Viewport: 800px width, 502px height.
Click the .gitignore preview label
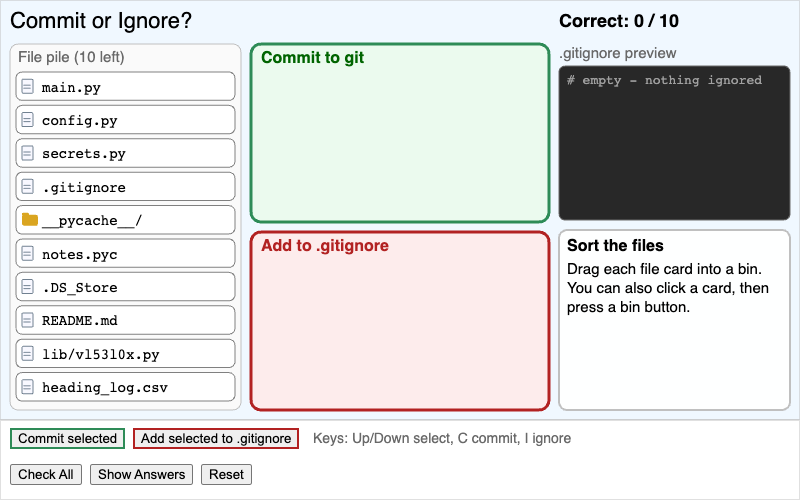click(x=618, y=53)
